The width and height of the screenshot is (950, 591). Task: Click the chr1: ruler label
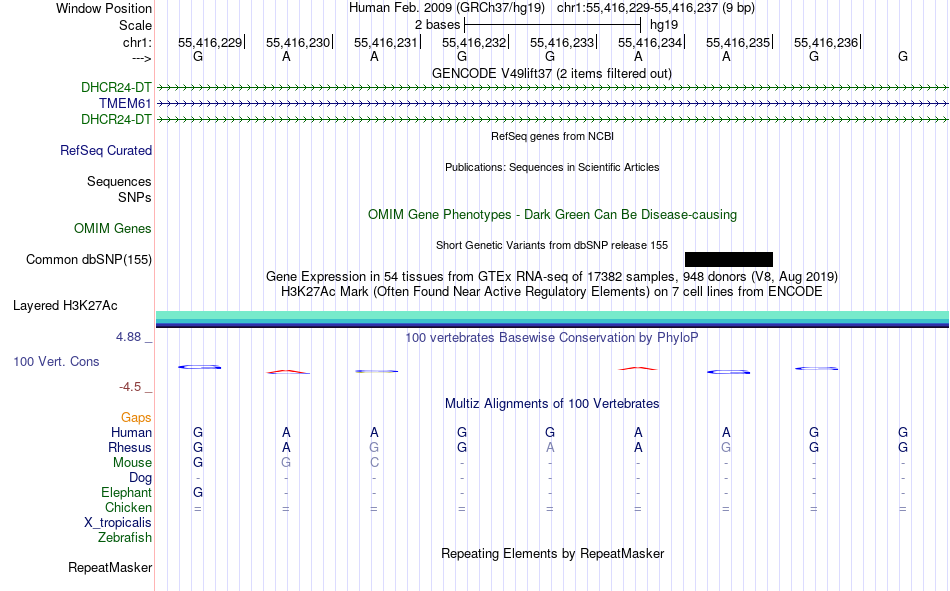137,42
